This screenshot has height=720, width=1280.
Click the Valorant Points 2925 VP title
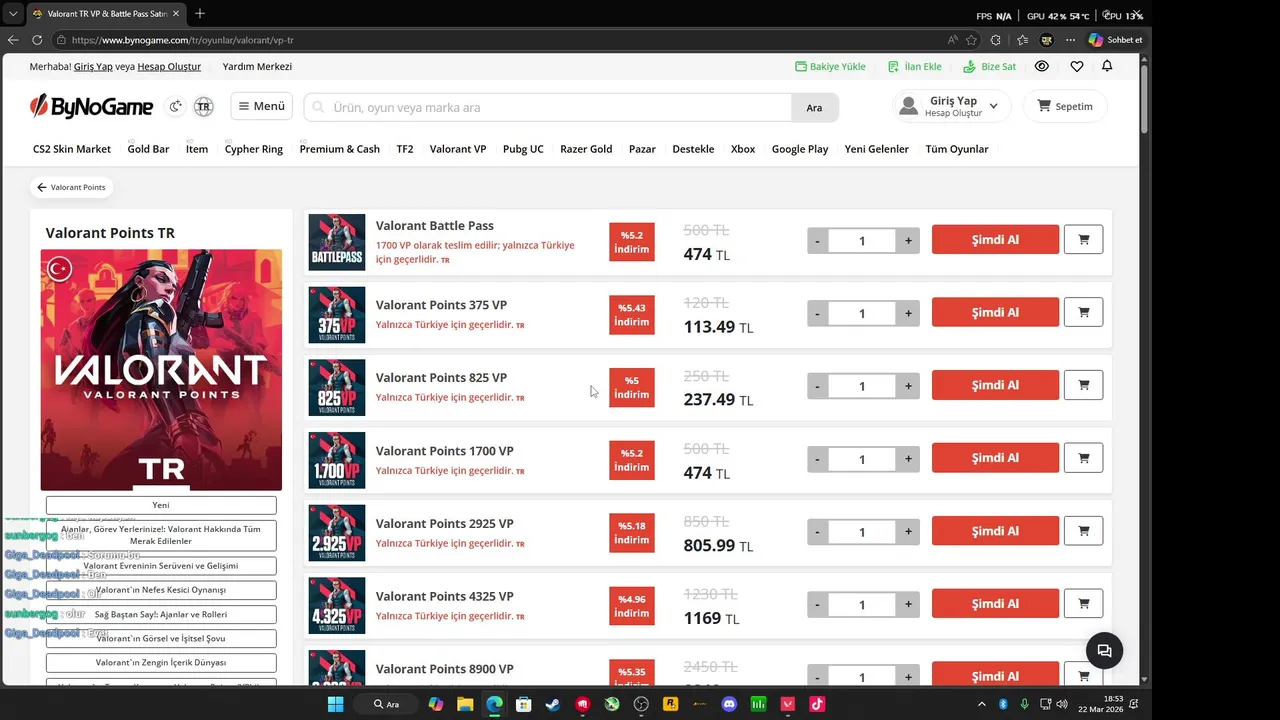[444, 524]
